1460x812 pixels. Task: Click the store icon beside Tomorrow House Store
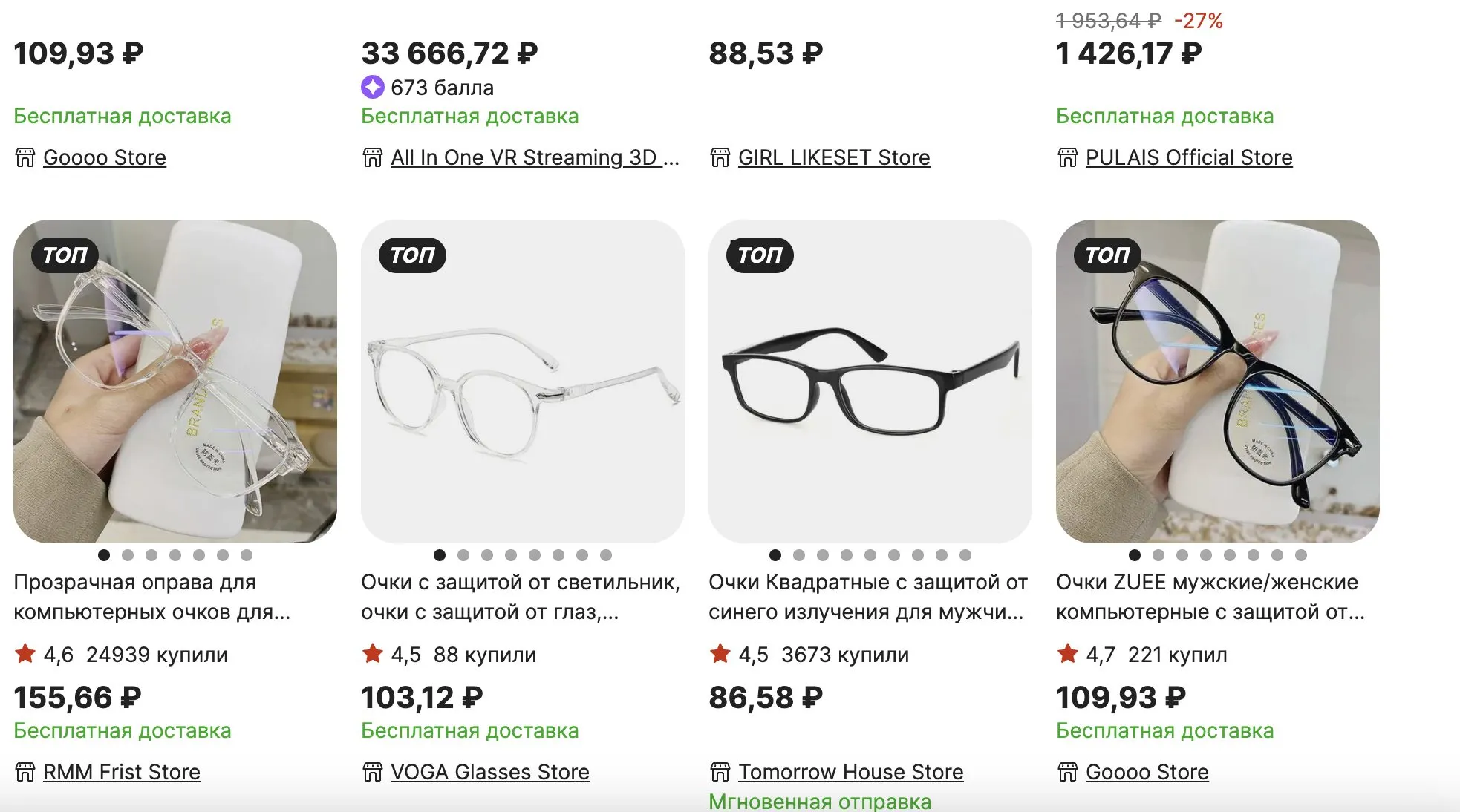point(720,772)
